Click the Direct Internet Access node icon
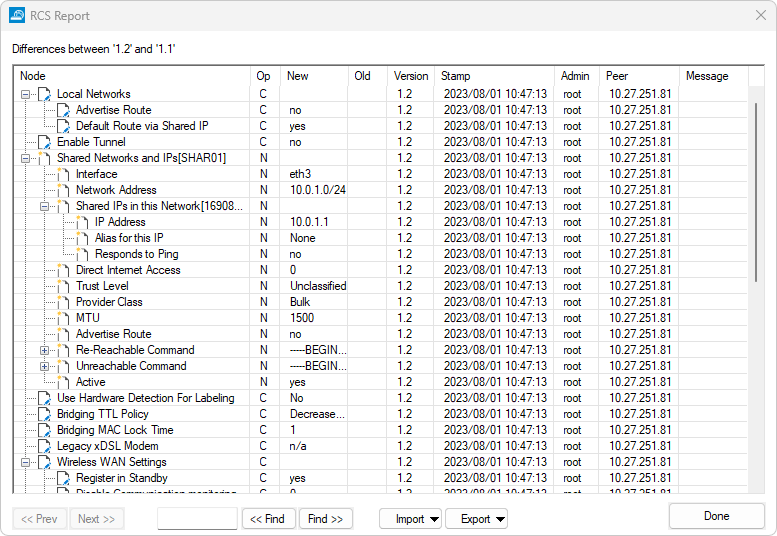Screen dimensions: 777x536 pos(63,270)
